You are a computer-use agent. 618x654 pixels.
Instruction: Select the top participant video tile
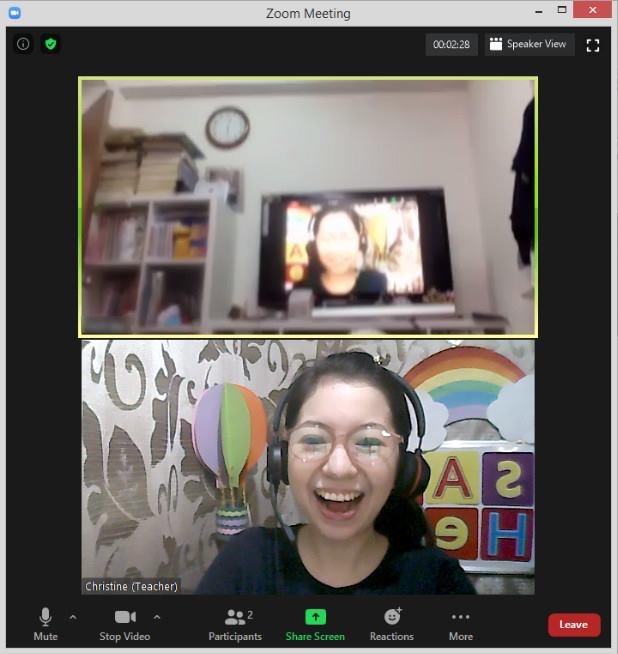(x=308, y=207)
